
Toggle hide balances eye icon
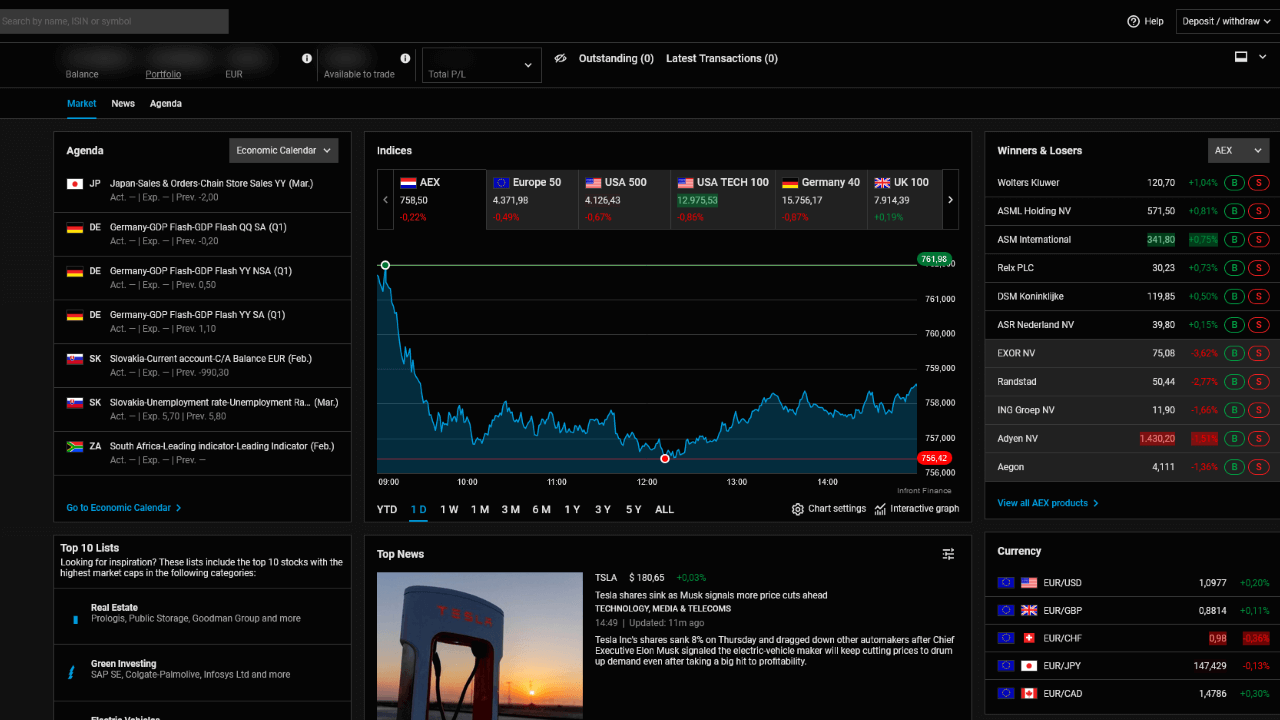pos(561,58)
